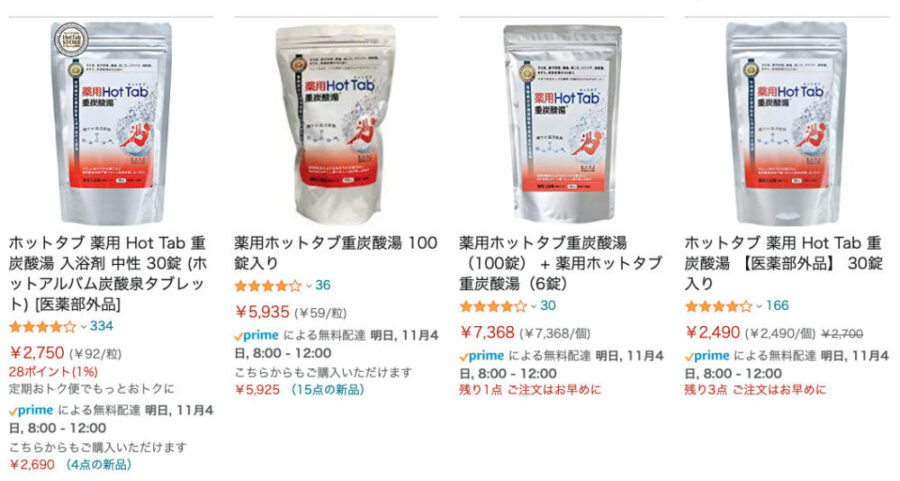Open title 薬用ホットタブ重炭酸湯 100錠入り
This screenshot has height=481, width=900.
pos(336,253)
